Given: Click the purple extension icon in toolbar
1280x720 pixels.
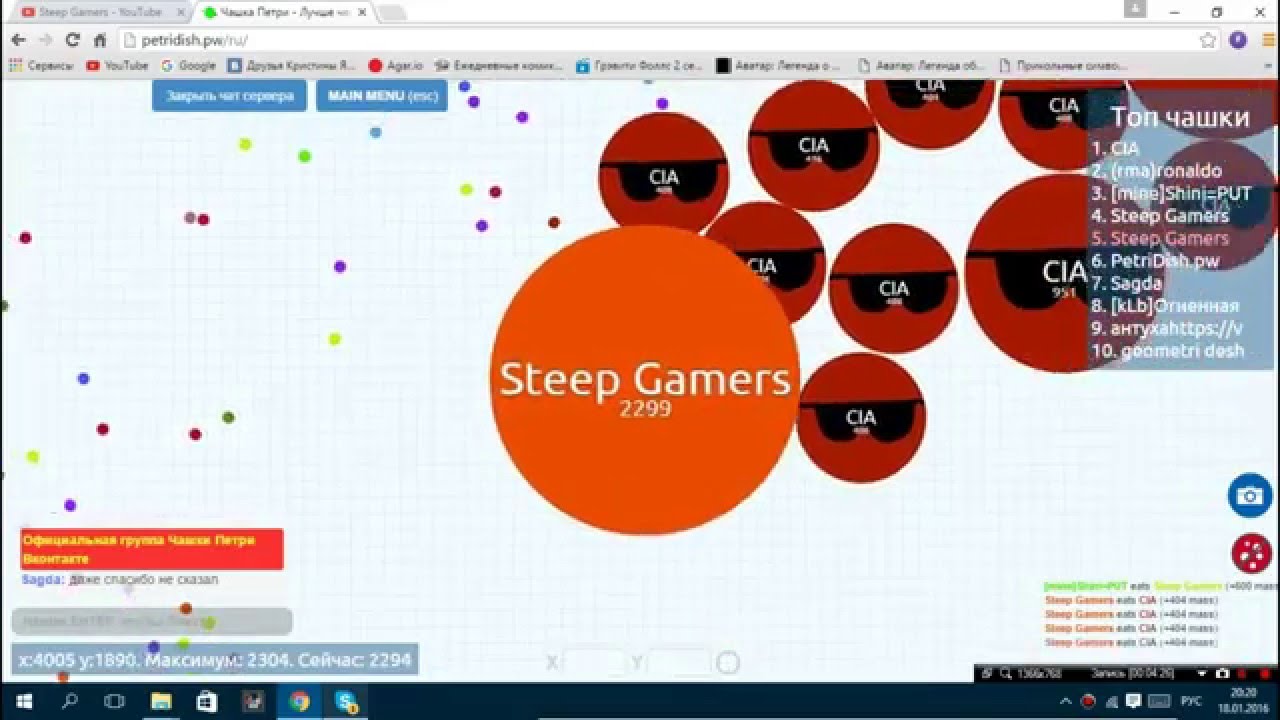Looking at the screenshot, I should tap(1238, 40).
